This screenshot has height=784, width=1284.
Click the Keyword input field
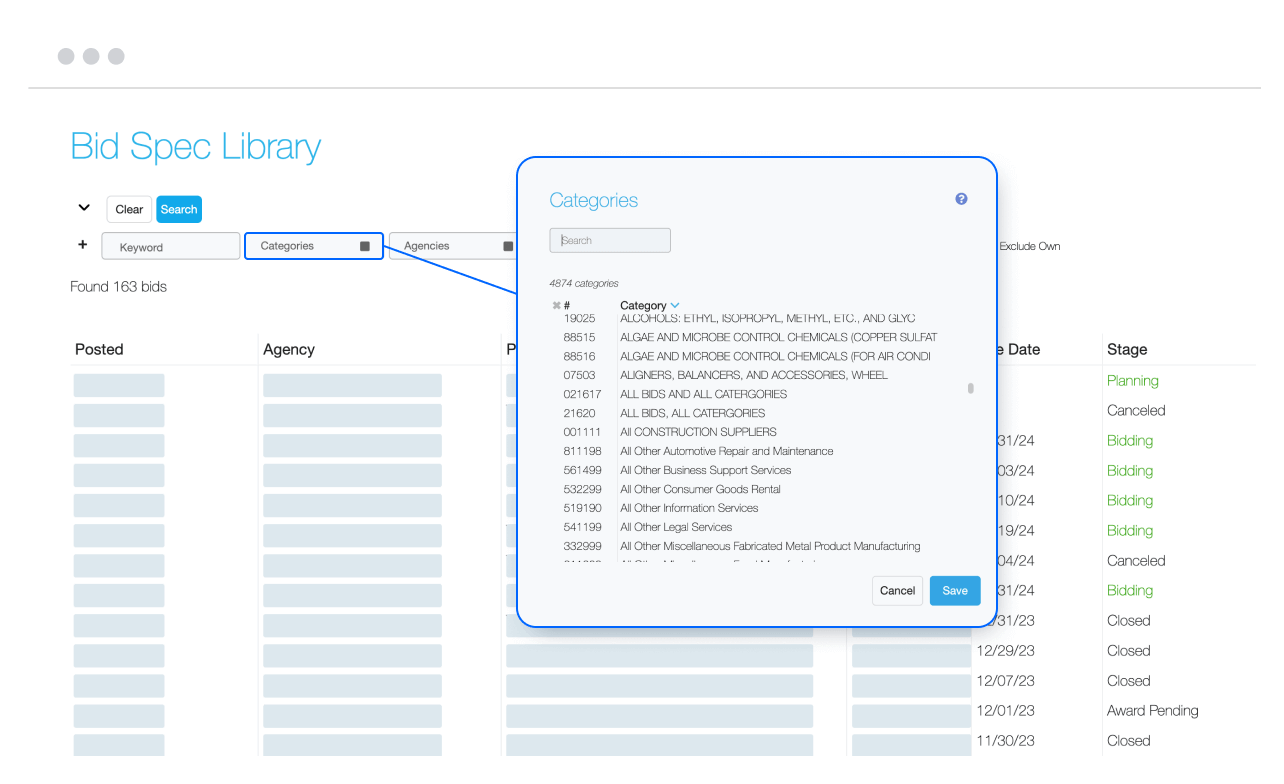click(x=170, y=245)
